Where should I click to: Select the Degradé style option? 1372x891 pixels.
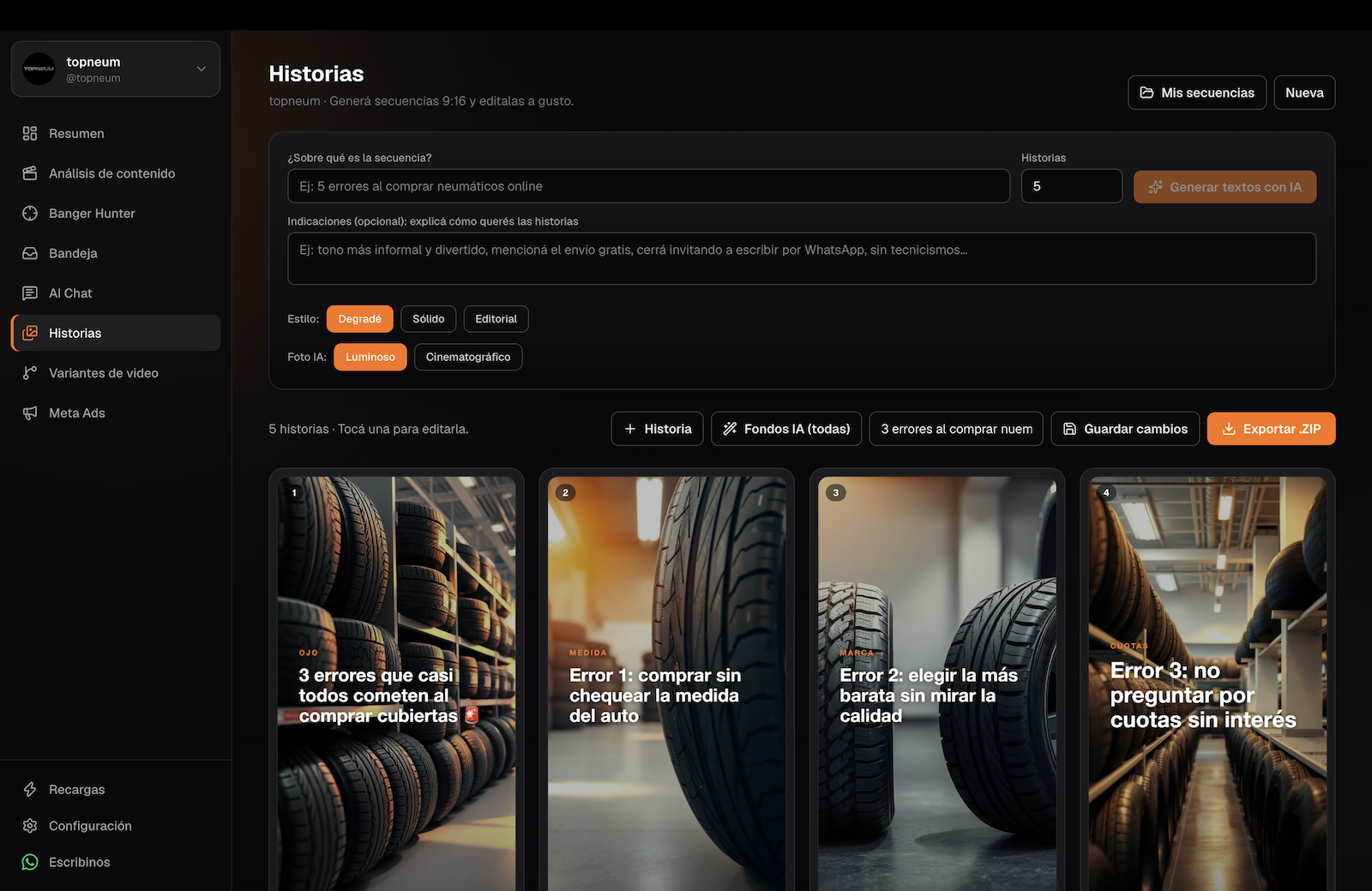pyautogui.click(x=360, y=319)
